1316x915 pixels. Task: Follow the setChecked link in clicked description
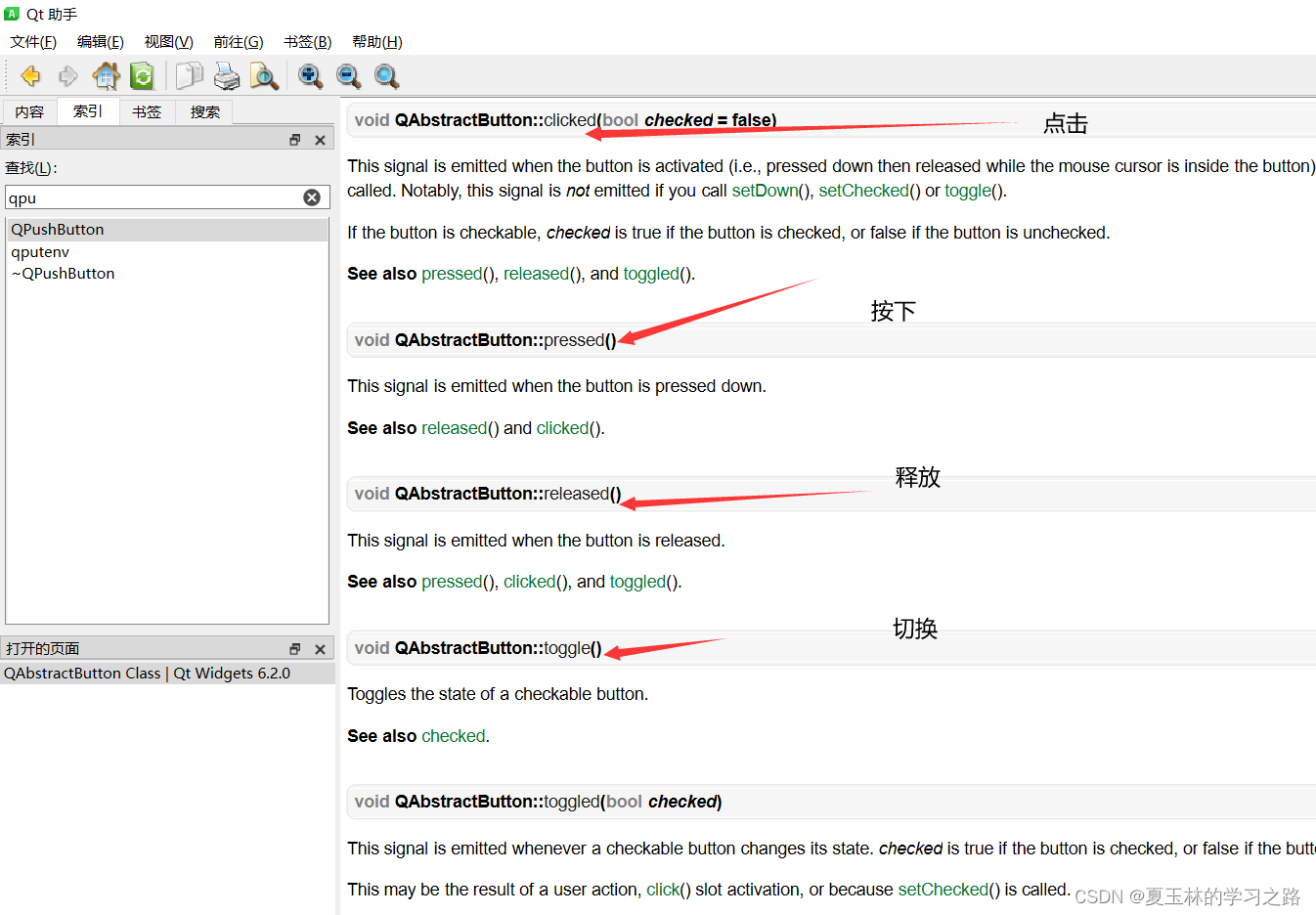pos(864,191)
